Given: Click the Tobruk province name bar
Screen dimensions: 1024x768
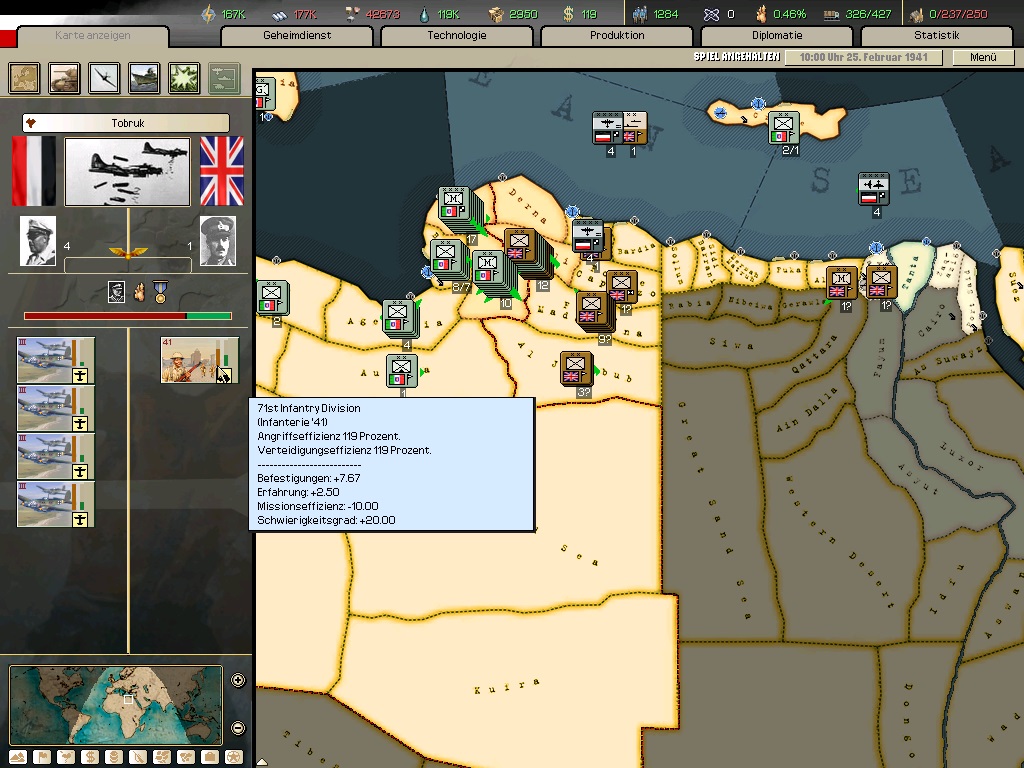Looking at the screenshot, I should pyautogui.click(x=126, y=123).
